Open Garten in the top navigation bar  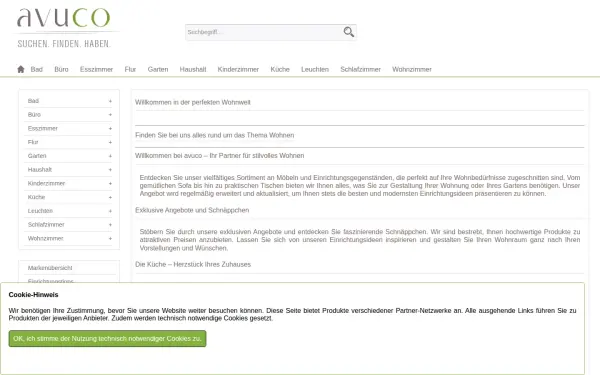click(158, 69)
